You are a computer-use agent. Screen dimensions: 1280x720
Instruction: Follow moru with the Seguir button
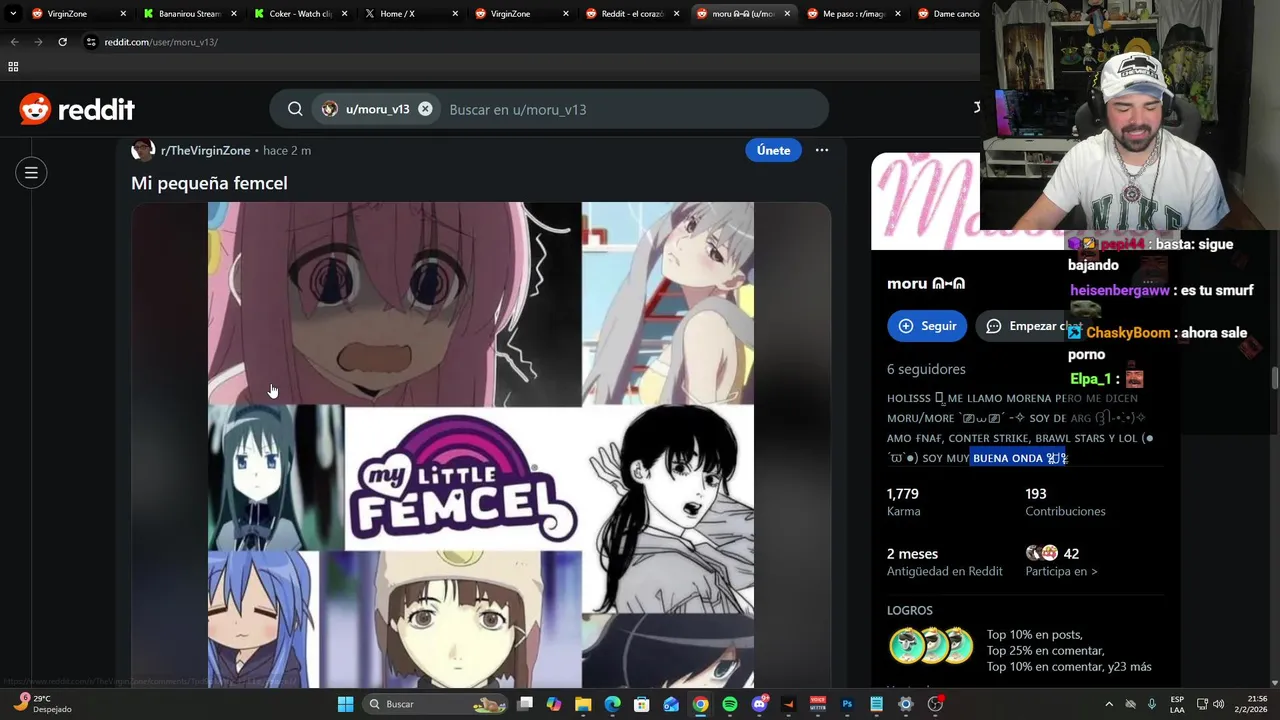pos(927,326)
